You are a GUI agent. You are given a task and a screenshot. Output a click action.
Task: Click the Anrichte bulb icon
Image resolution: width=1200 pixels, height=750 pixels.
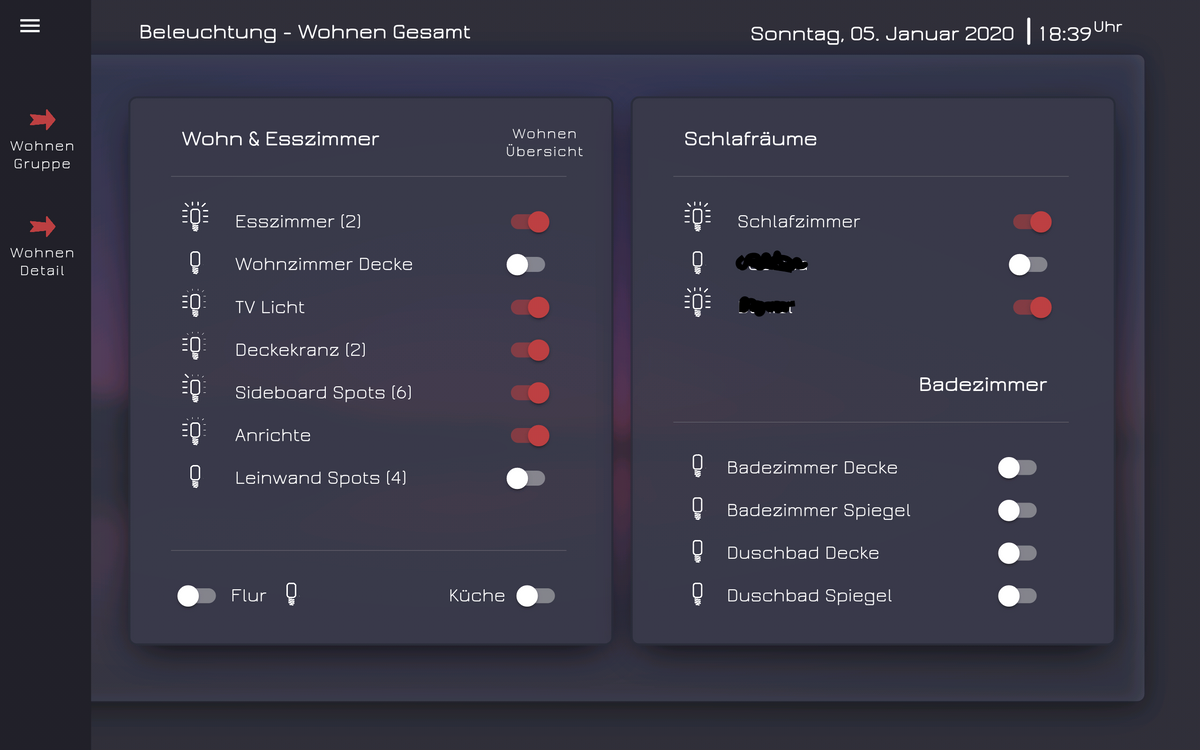[x=195, y=432]
